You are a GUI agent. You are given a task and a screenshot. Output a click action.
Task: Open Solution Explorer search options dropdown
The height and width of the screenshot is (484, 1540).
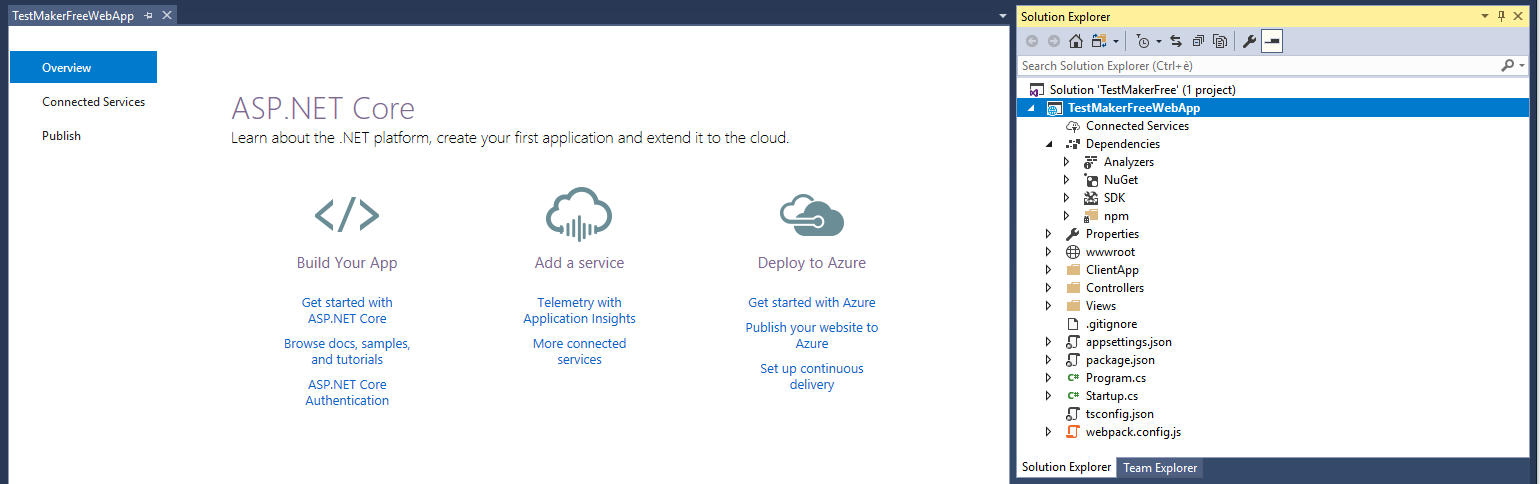pyautogui.click(x=1522, y=65)
